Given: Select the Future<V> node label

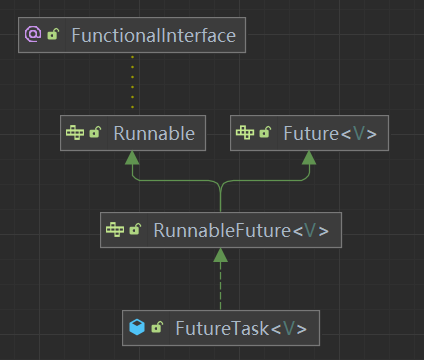Looking at the screenshot, I should click(x=330, y=134).
